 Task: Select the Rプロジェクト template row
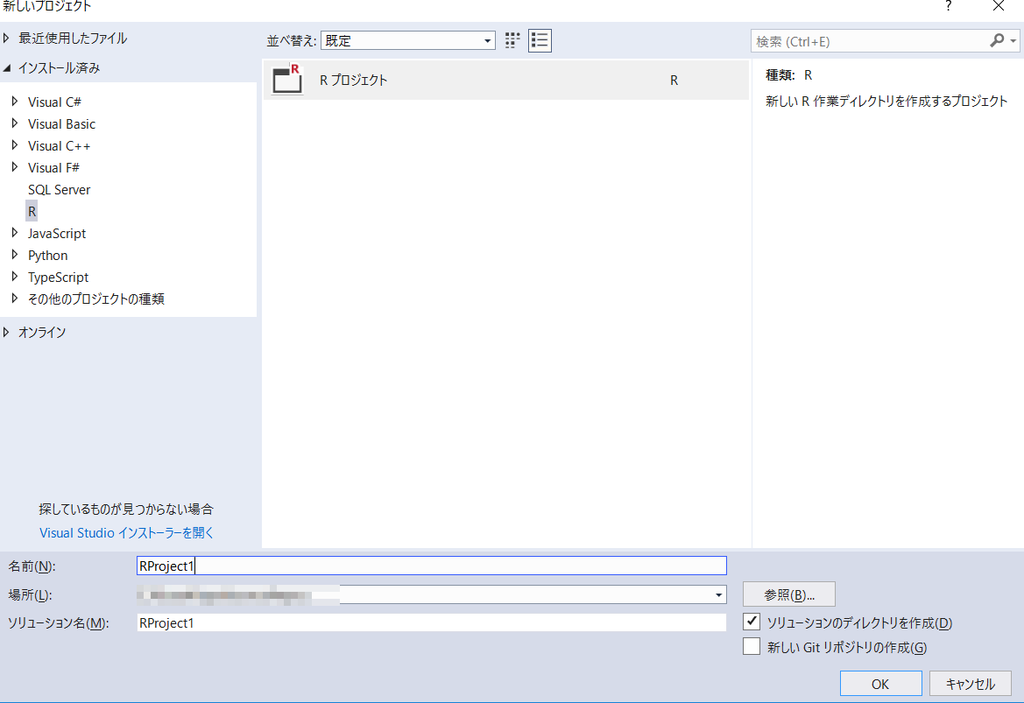click(506, 80)
